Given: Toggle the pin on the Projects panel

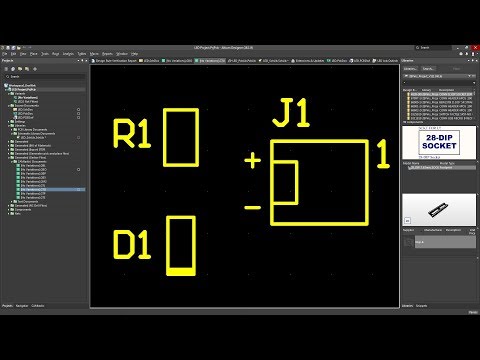Looking at the screenshot, I should 82,61.
